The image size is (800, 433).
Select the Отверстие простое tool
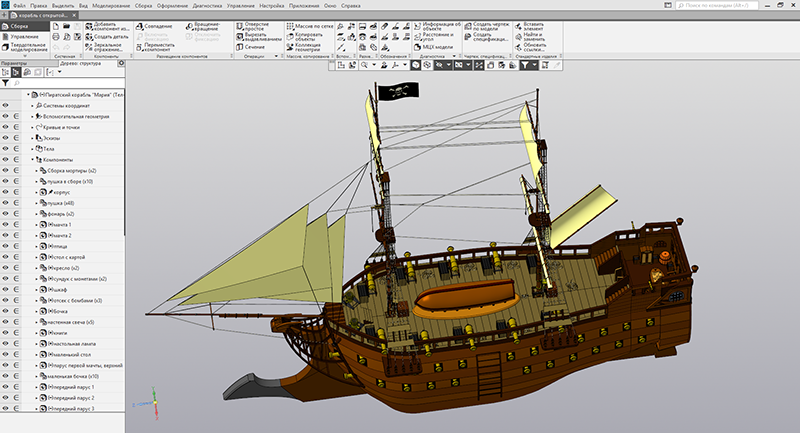click(x=241, y=26)
